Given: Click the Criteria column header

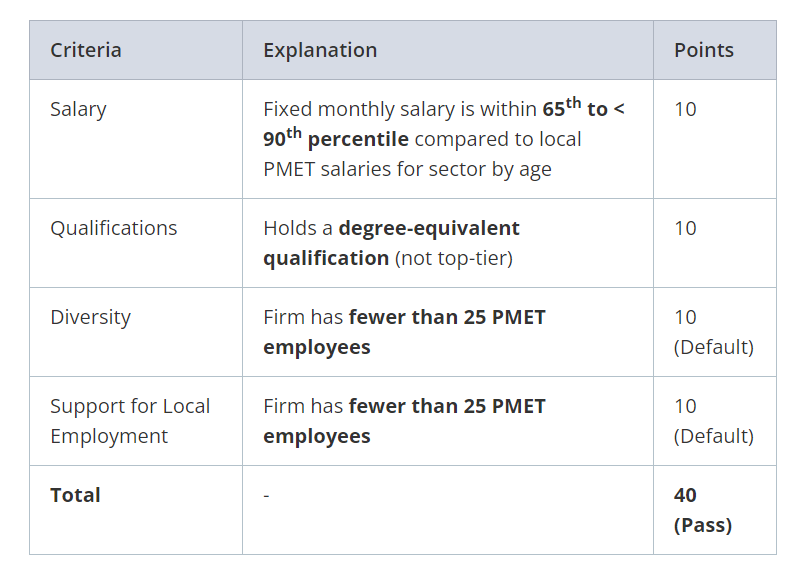Looking at the screenshot, I should coord(85,50).
